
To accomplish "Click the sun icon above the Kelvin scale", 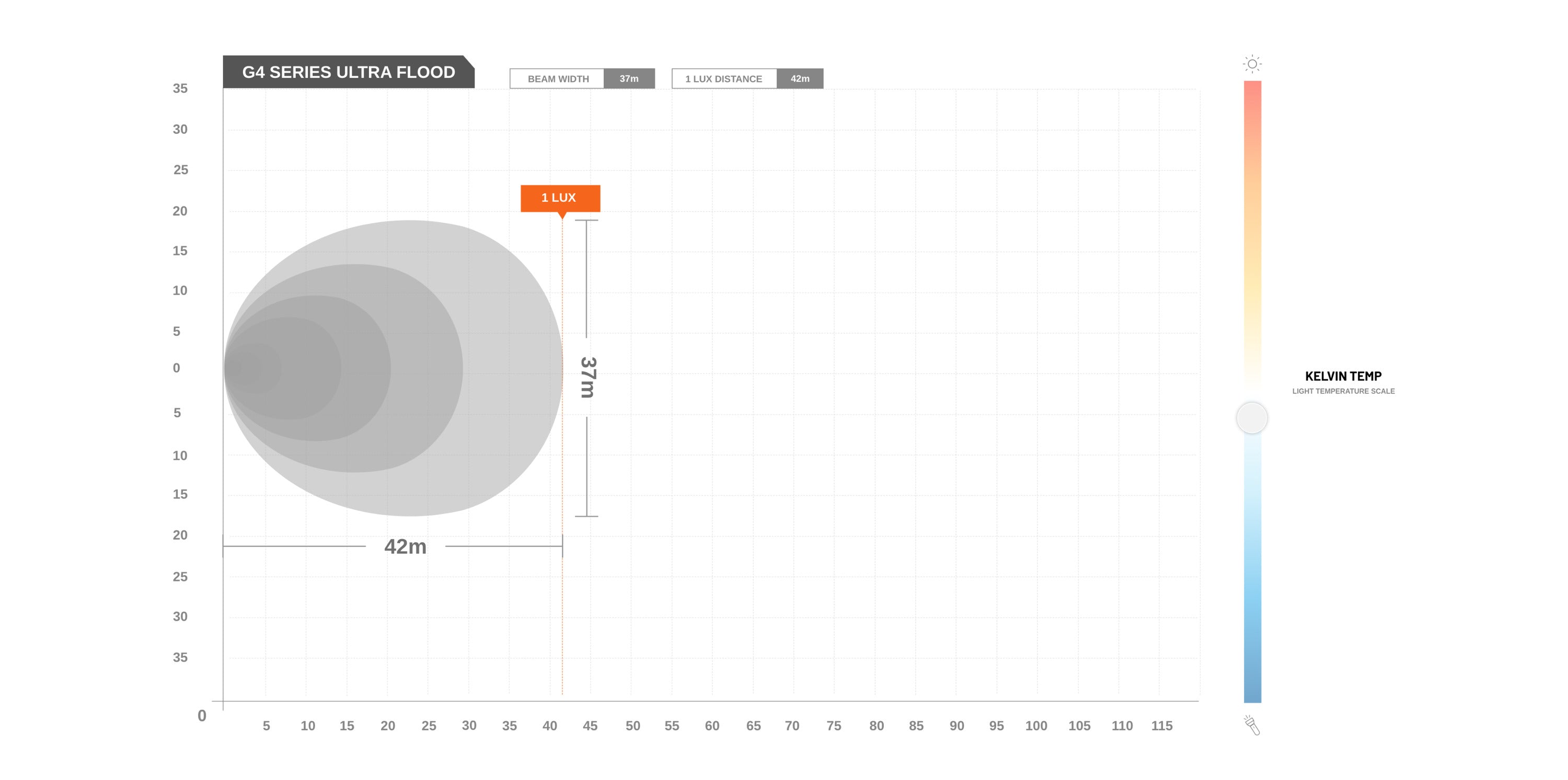I will pos(1252,64).
